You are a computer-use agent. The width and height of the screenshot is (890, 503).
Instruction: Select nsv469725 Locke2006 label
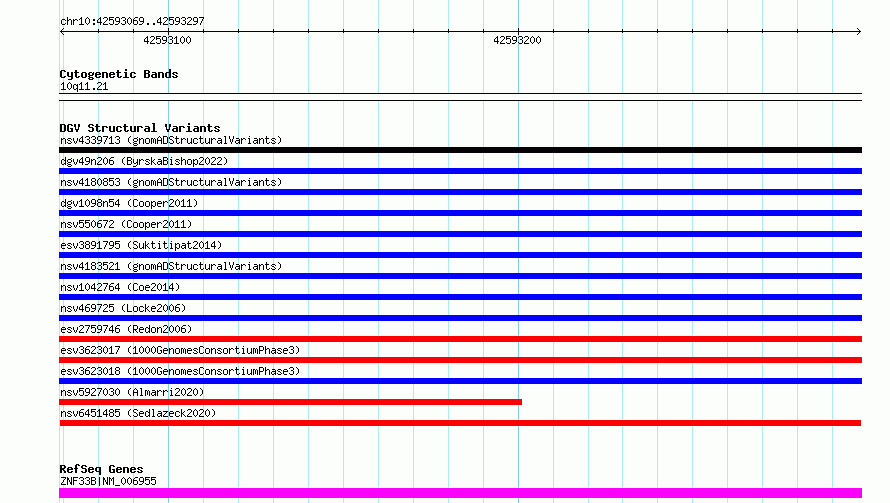point(123,308)
